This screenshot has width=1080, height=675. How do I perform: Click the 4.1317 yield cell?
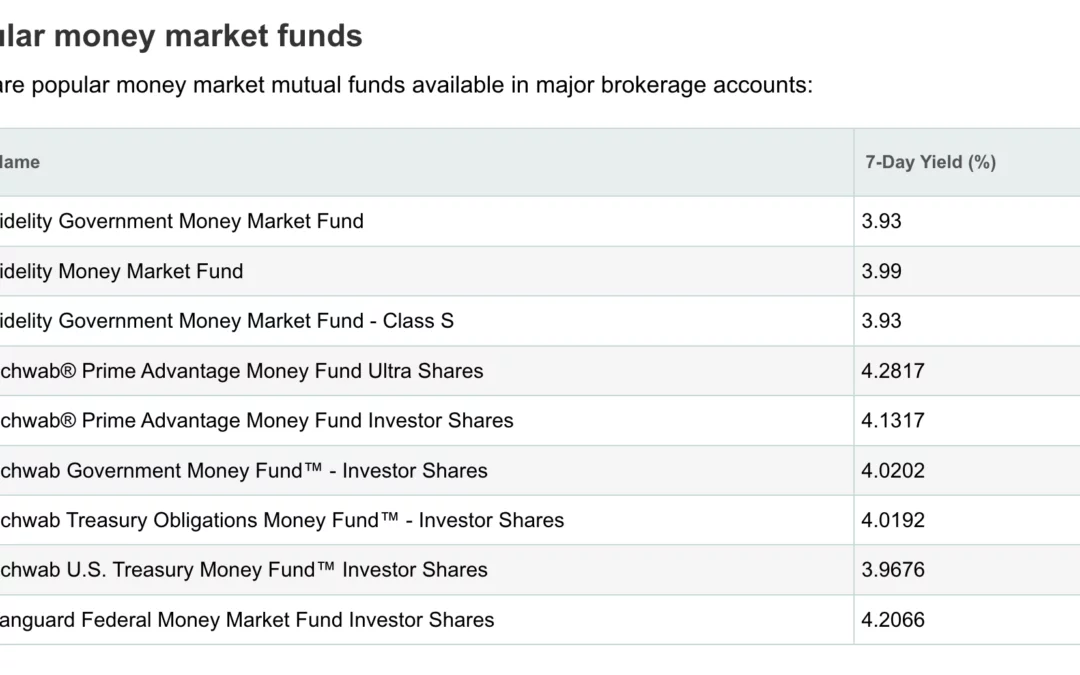tap(967, 420)
